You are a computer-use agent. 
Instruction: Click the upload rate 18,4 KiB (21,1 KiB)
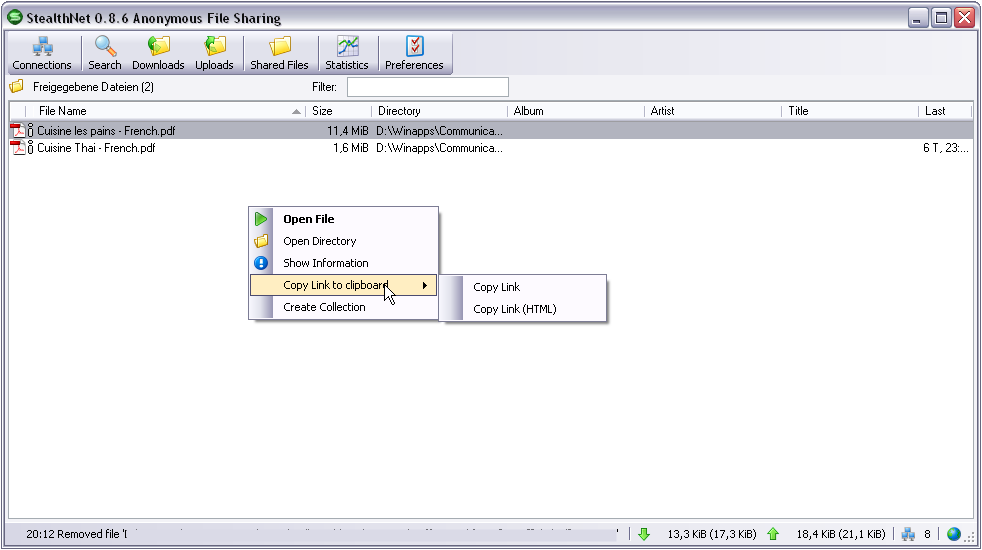tap(841, 534)
